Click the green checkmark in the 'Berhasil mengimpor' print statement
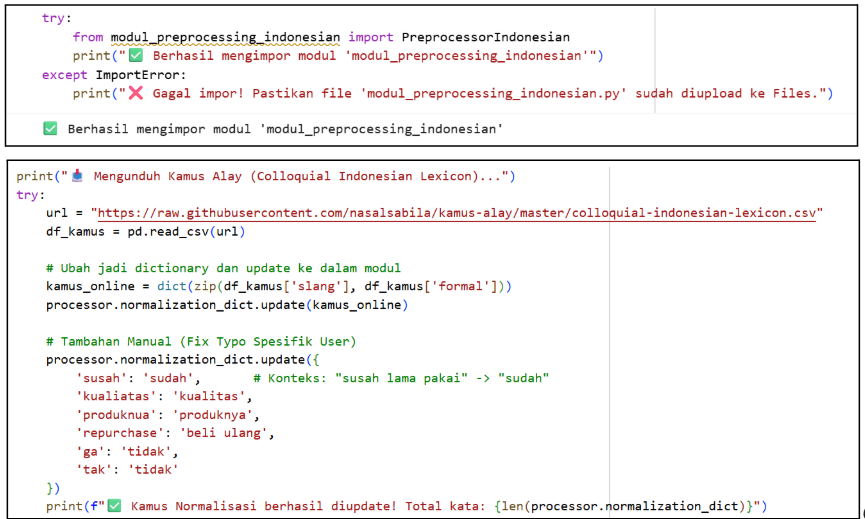The width and height of the screenshot is (865, 519). pos(136,55)
